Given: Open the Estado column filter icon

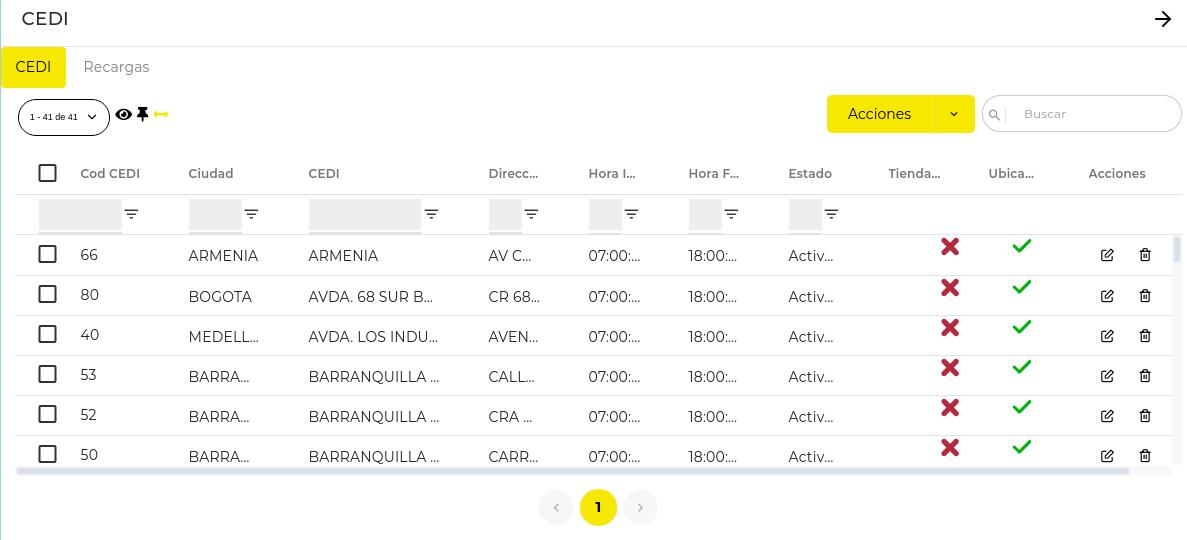Looking at the screenshot, I should 831,214.
